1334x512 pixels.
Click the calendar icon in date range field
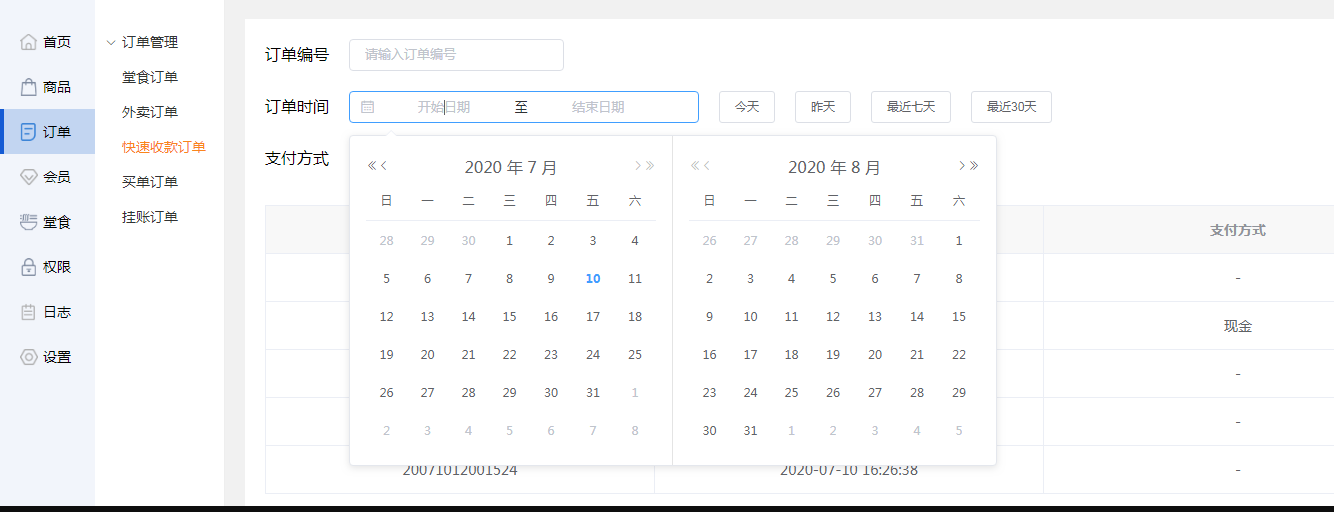(367, 107)
